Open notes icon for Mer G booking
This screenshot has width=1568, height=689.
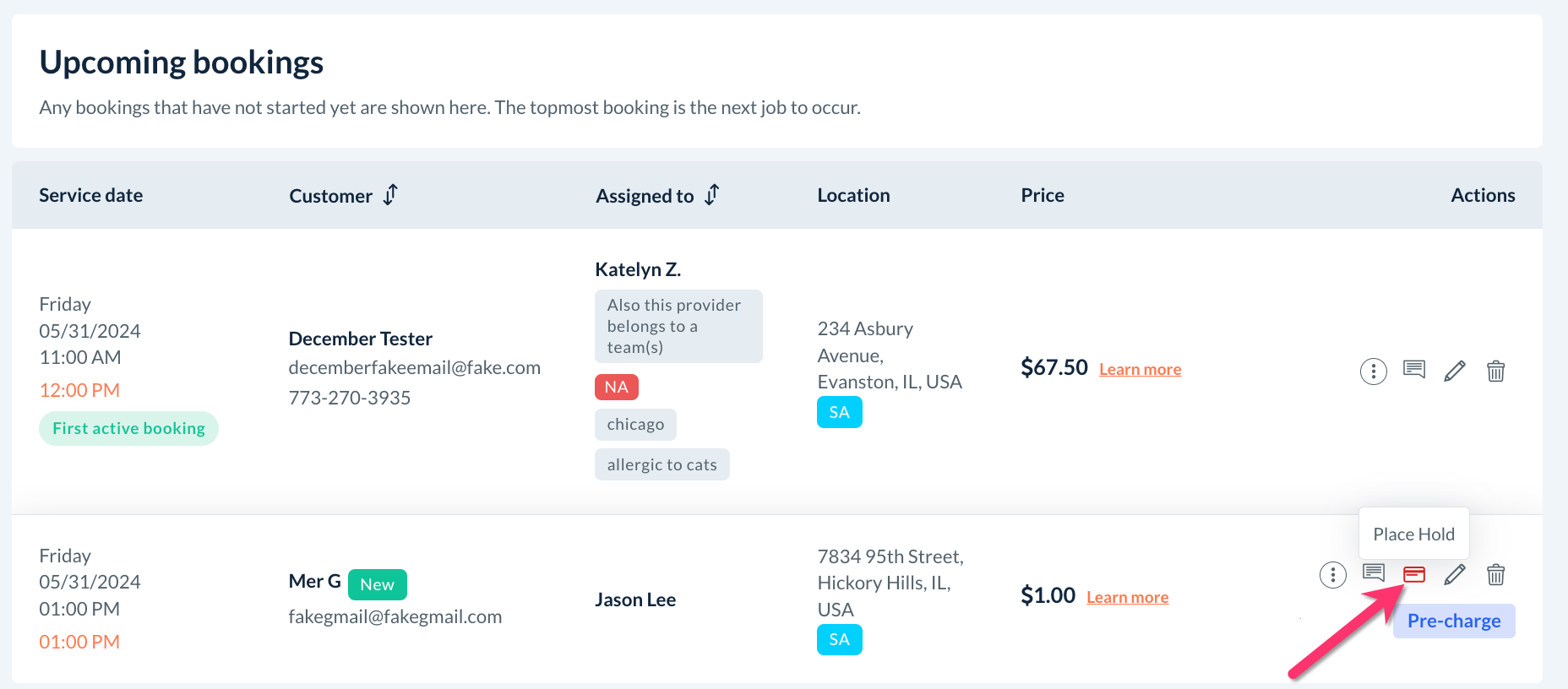1373,574
